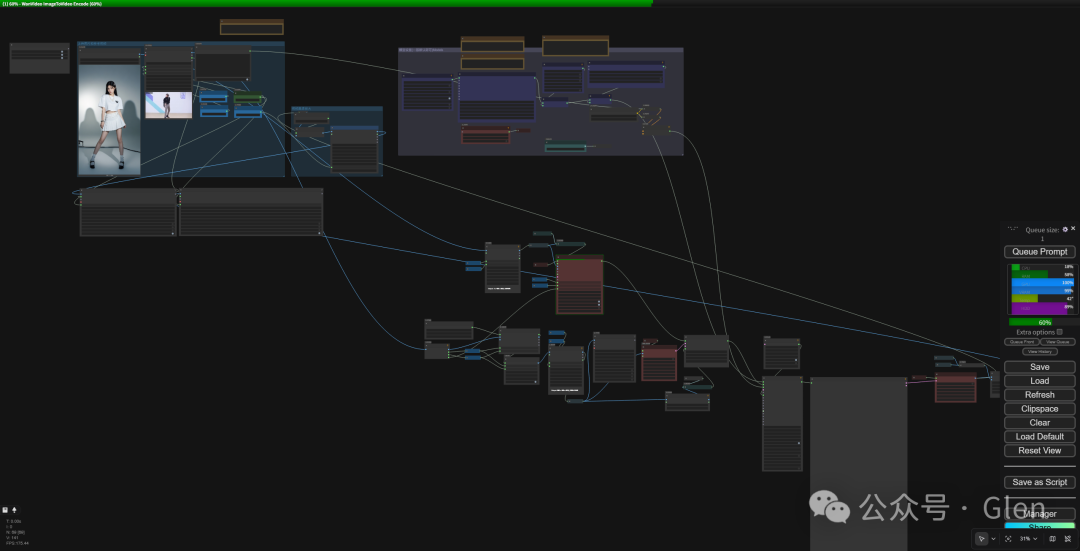The image size is (1080, 551).
Task: Click the WanVideo ImageToVideo Encode title text
Action: point(54,3)
